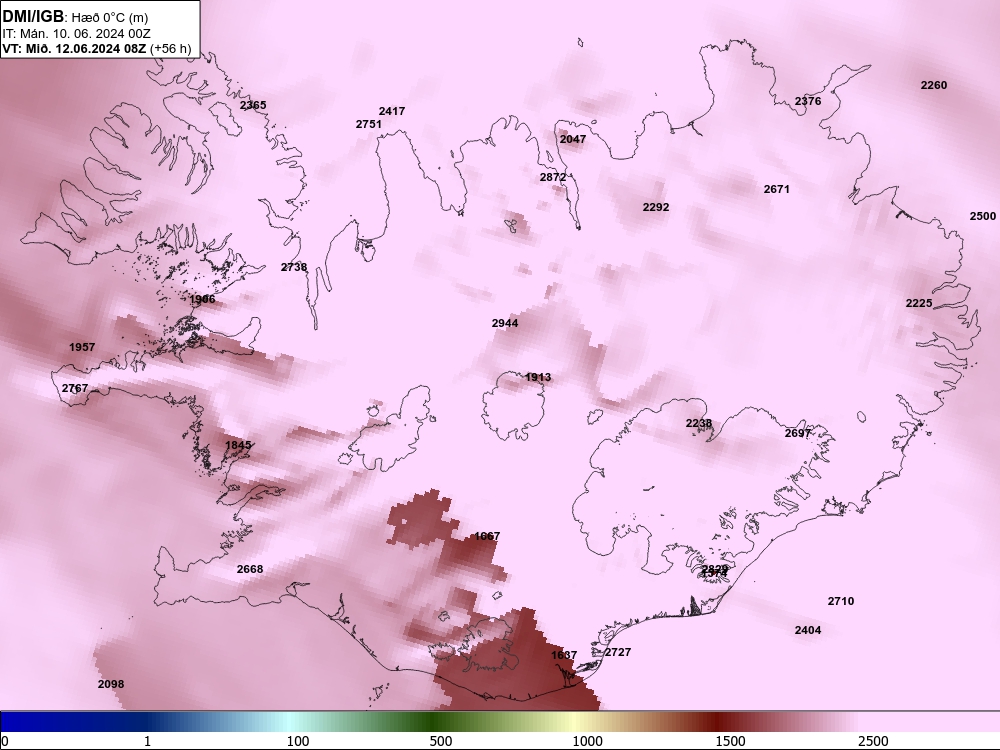Click the map value 2697
The image size is (1000, 750).
click(798, 434)
